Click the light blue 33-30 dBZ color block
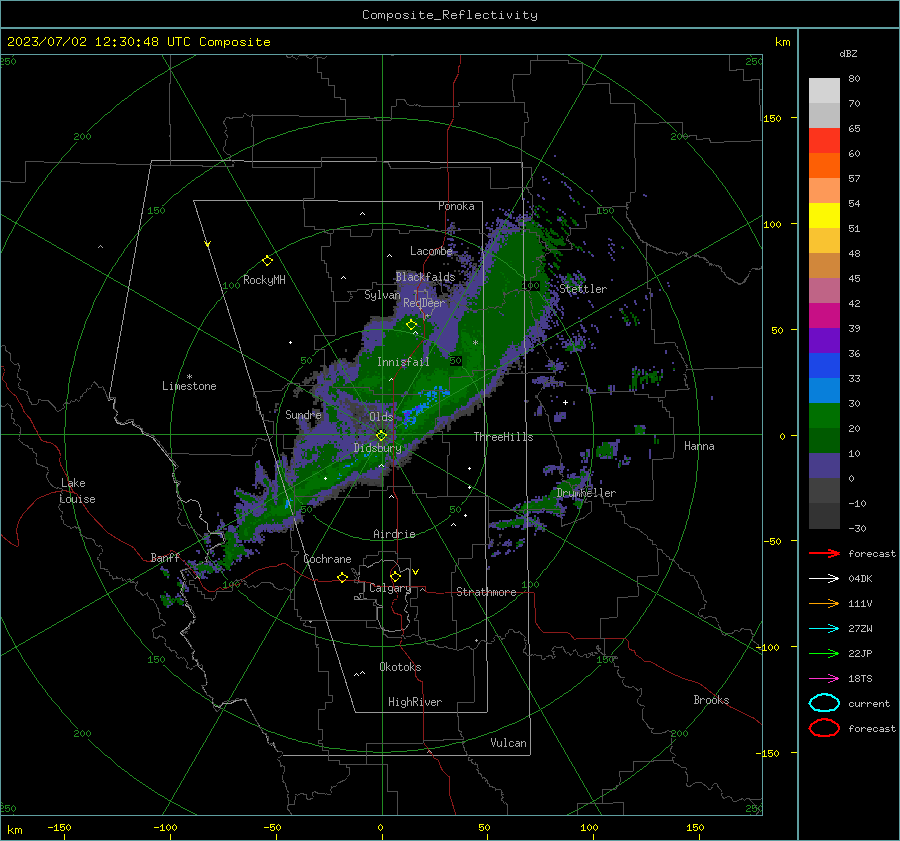This screenshot has width=900, height=841. [x=824, y=390]
